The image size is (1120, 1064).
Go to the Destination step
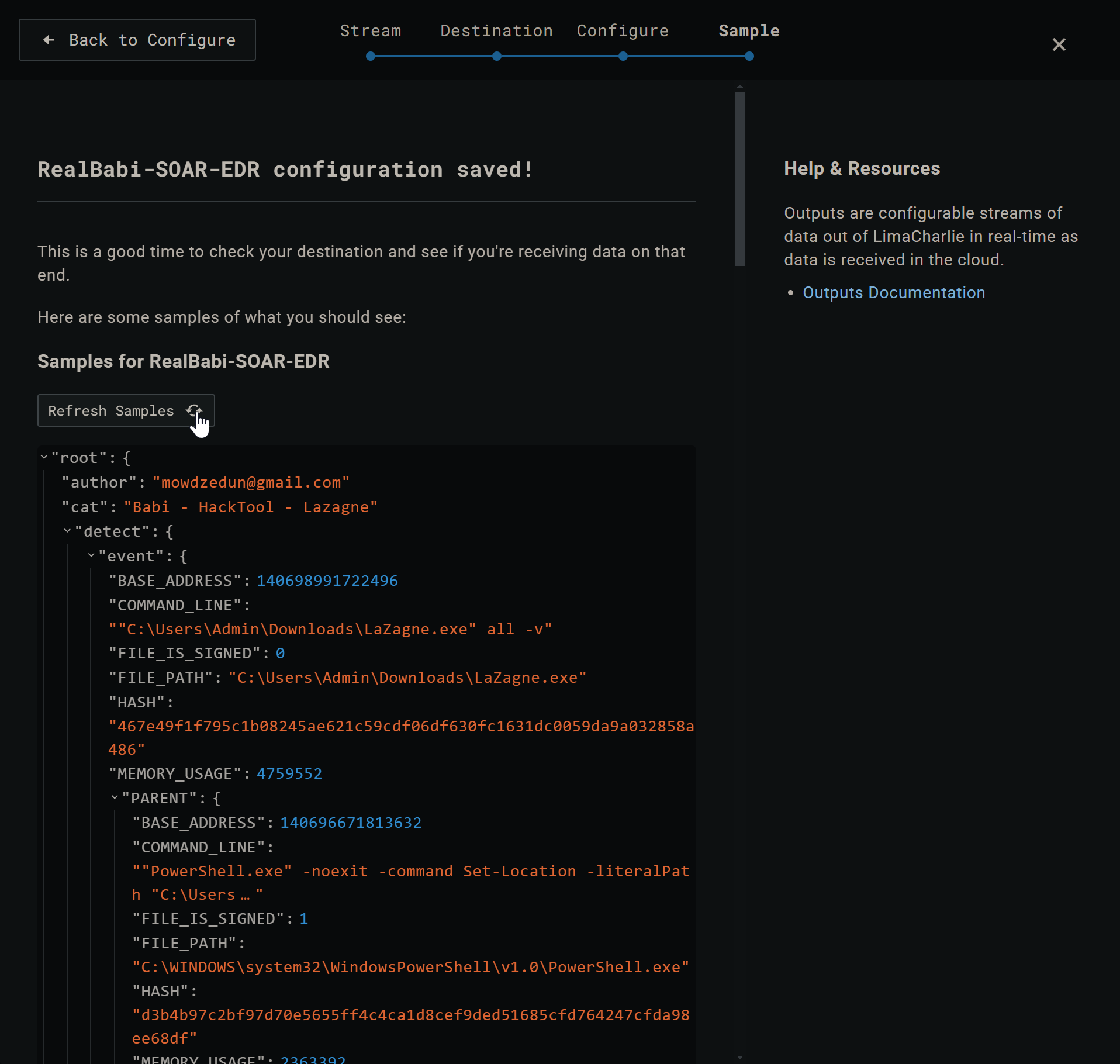pos(496,31)
